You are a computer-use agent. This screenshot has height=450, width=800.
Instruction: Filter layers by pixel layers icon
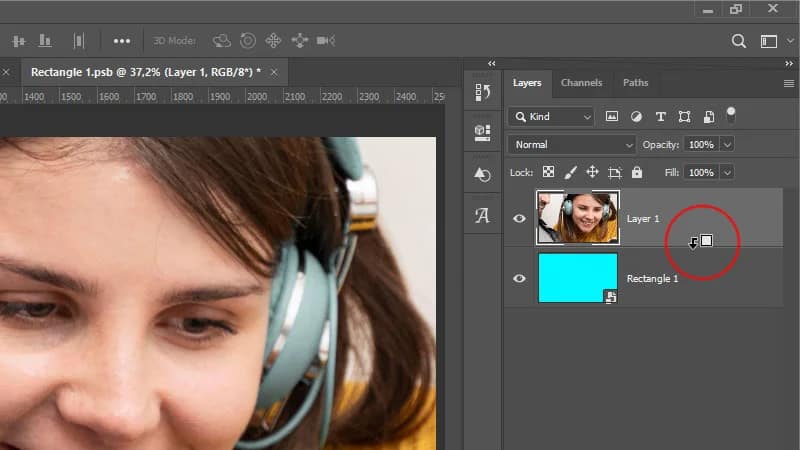611,116
